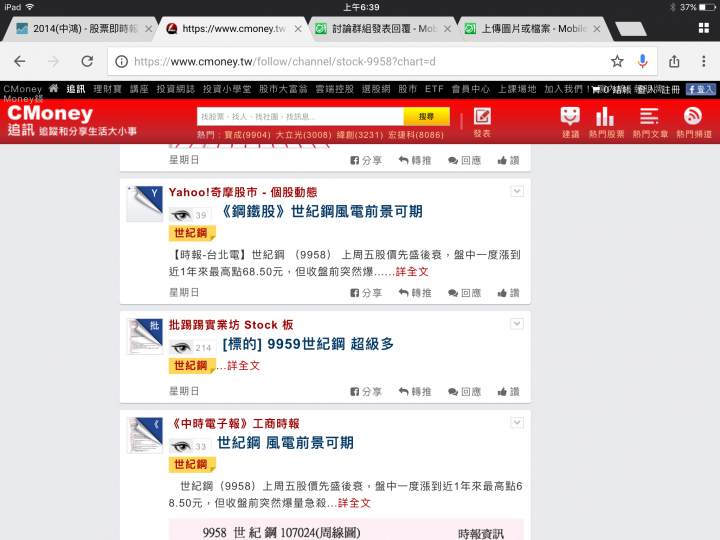Image resolution: width=720 pixels, height=540 pixels.
Task: Open the 熱門股票 bar chart icon
Action: coord(606,122)
